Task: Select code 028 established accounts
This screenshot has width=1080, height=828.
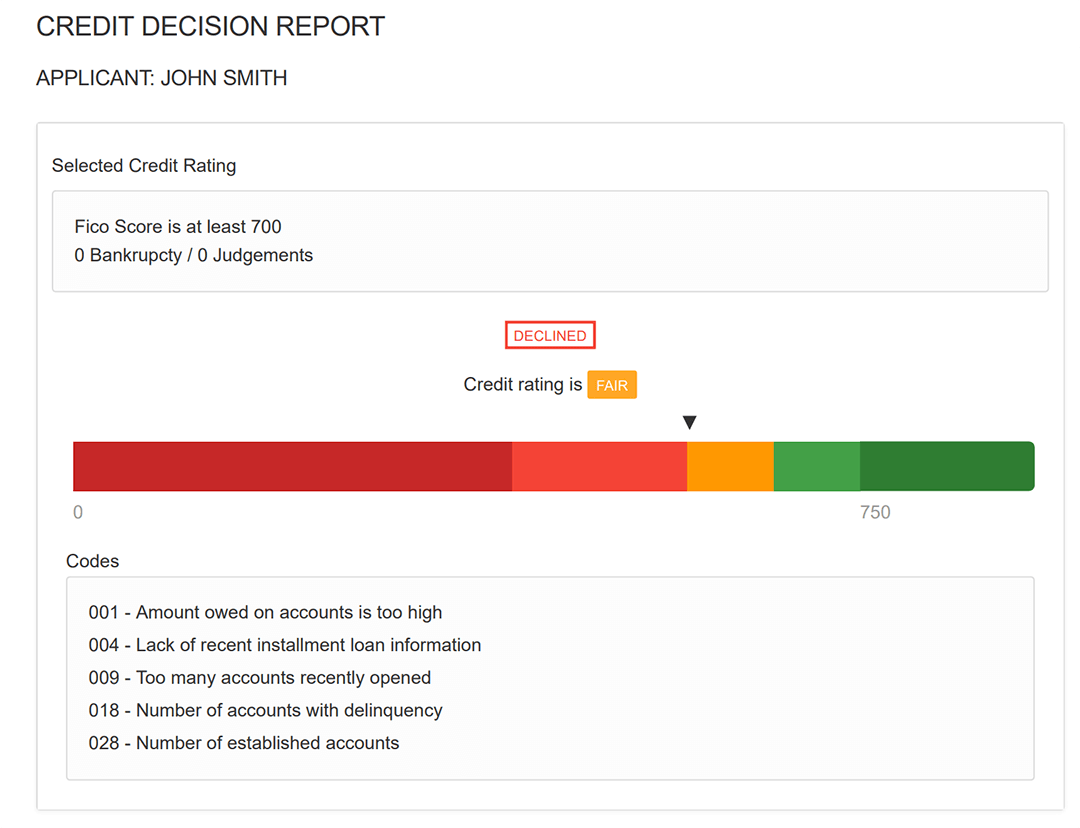Action: click(244, 743)
